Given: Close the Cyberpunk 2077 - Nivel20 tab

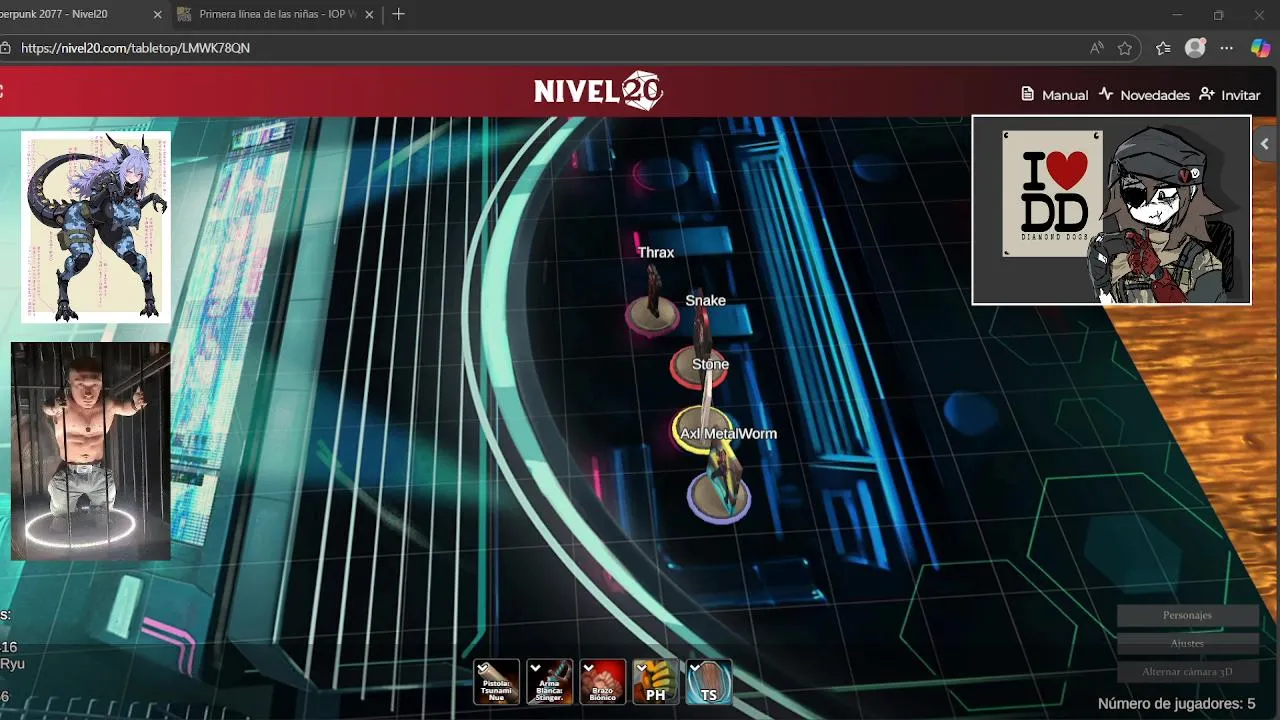Looking at the screenshot, I should (157, 15).
